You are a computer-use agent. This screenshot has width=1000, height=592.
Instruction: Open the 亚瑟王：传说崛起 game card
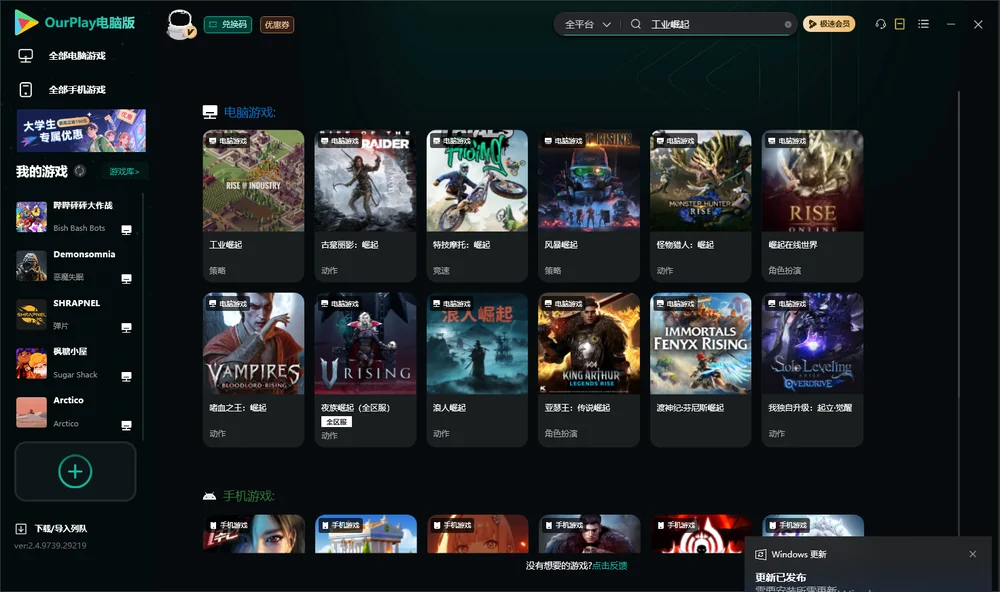click(x=589, y=369)
